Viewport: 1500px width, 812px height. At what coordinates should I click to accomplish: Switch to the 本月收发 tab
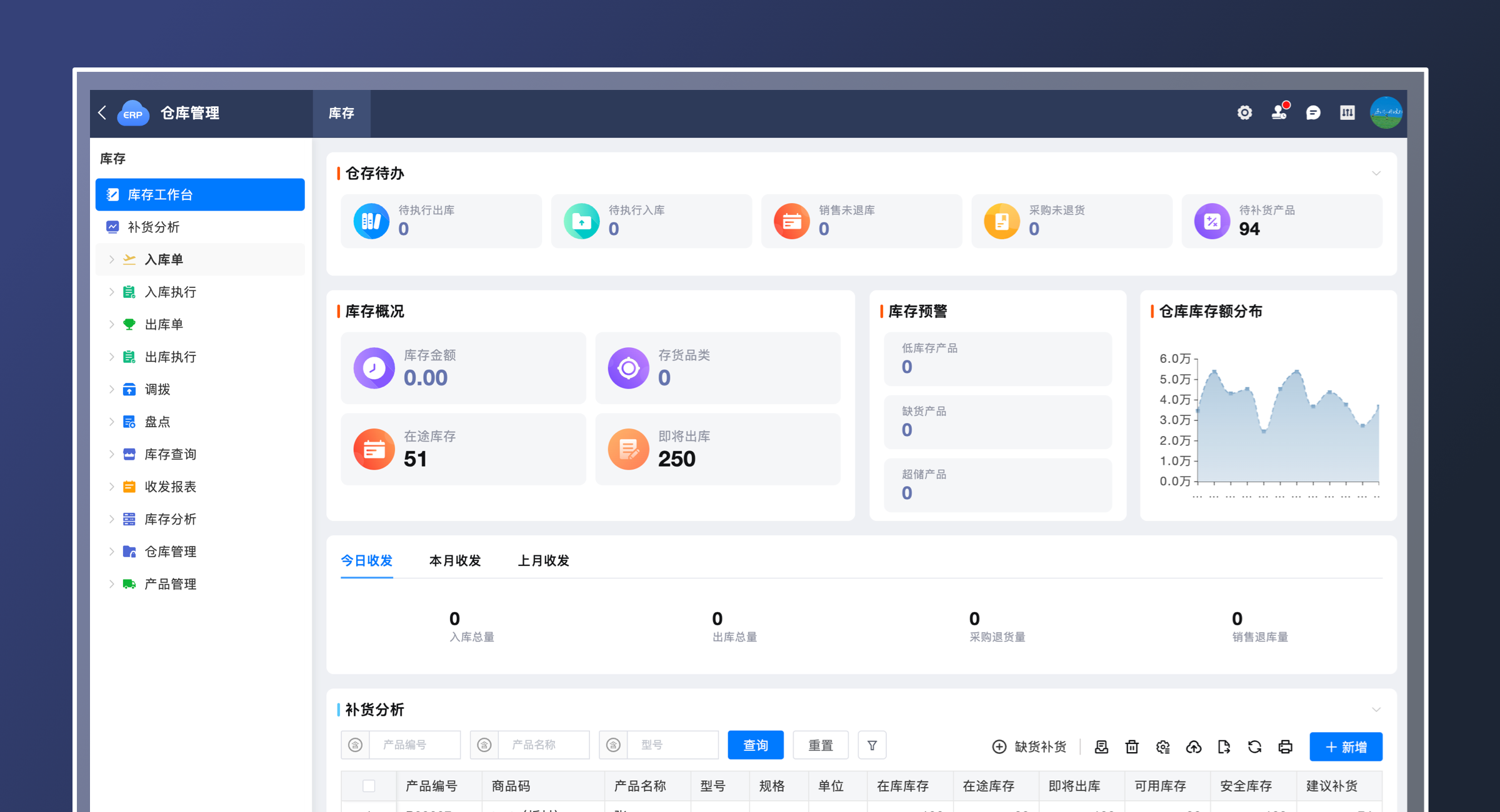click(x=454, y=560)
